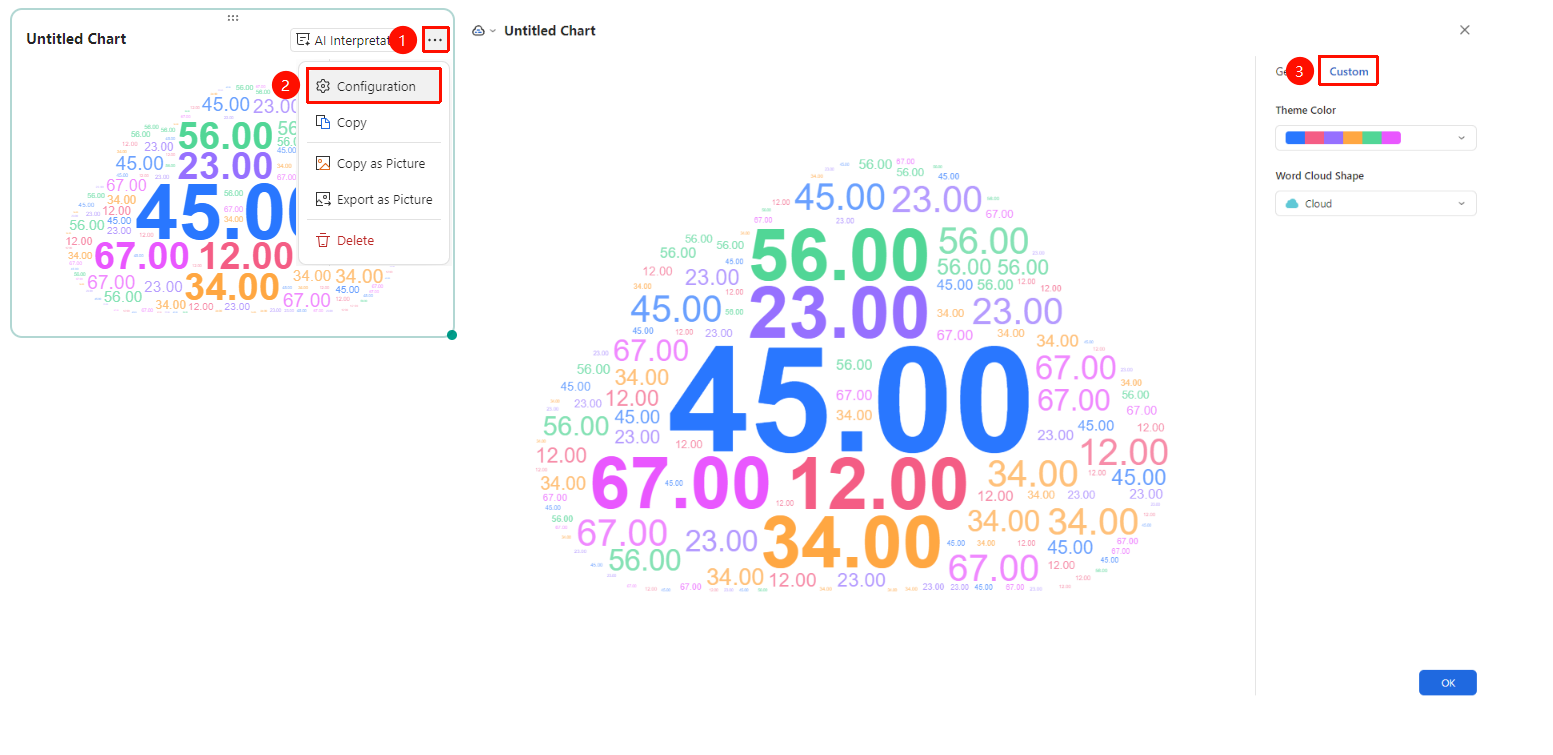The width and height of the screenshot is (1553, 755).
Task: Click the largest magenta 67.00 in dialog word cloud
Action: pyautogui.click(x=680, y=485)
